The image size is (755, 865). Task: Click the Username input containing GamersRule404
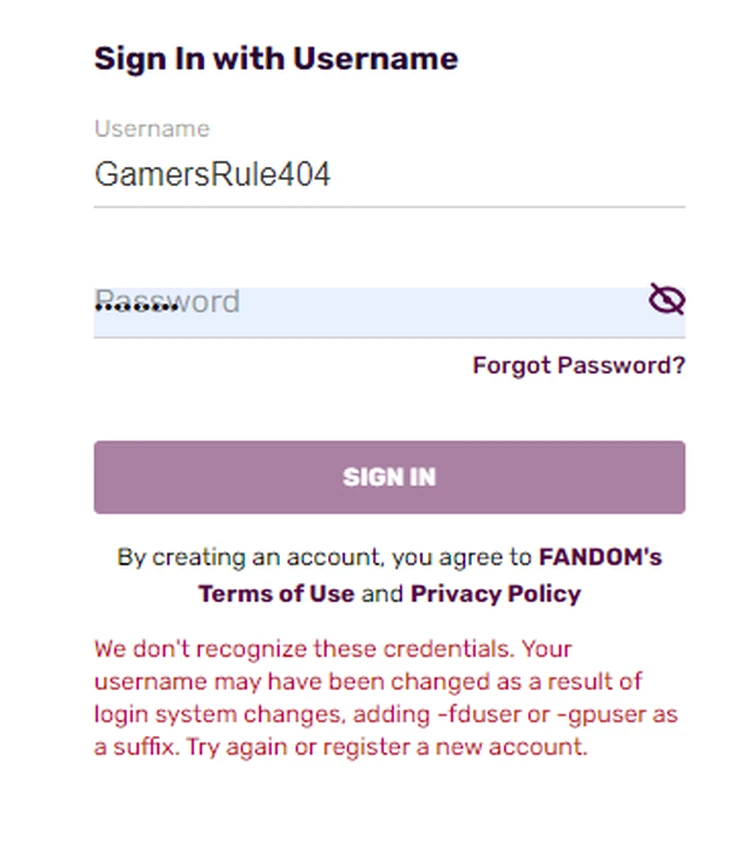point(300,174)
